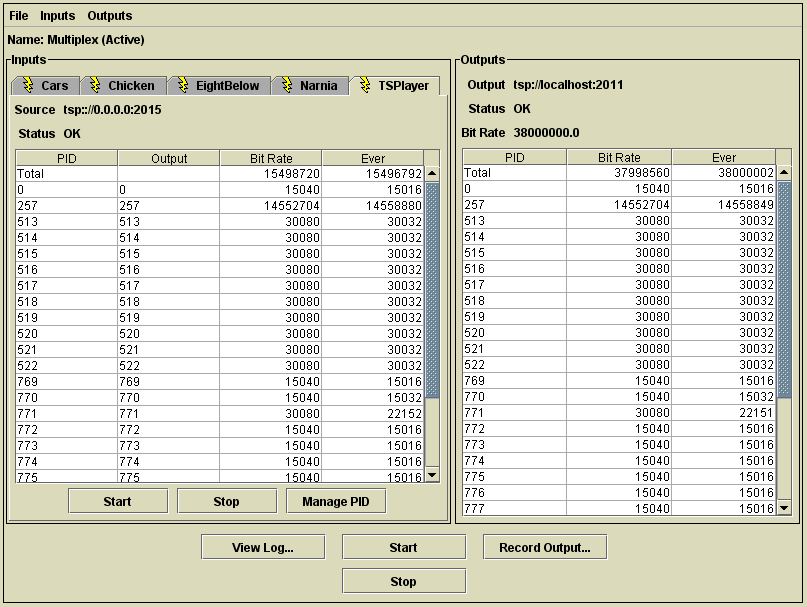807x607 pixels.
Task: Click the lightning icon on Cars tab
Action: (x=28, y=85)
